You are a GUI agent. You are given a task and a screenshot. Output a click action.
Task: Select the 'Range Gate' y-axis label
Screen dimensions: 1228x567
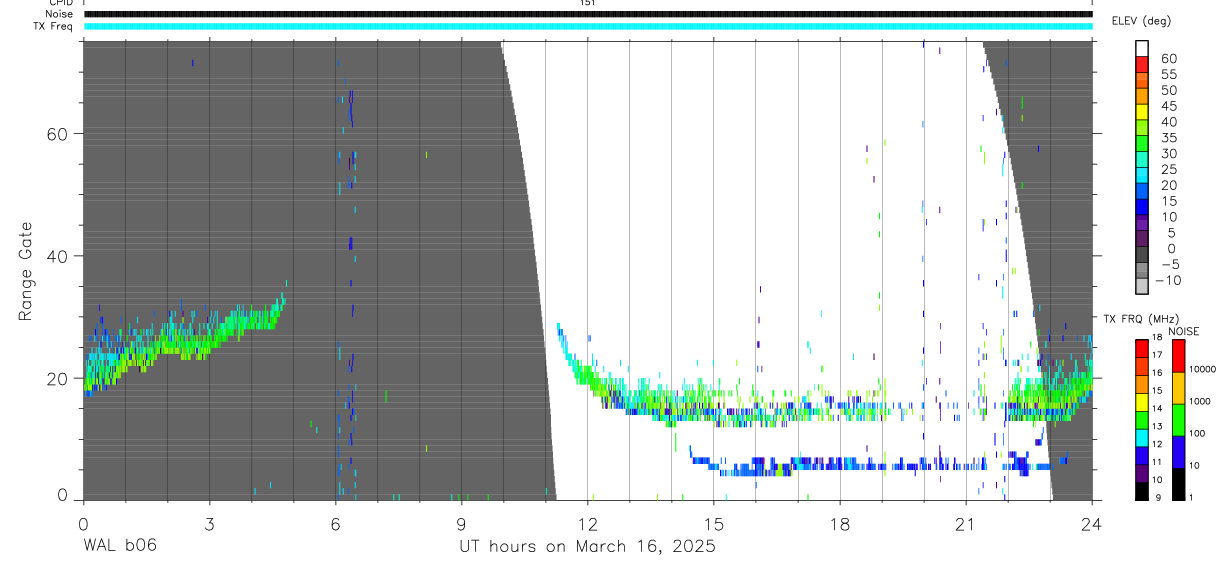pos(27,270)
